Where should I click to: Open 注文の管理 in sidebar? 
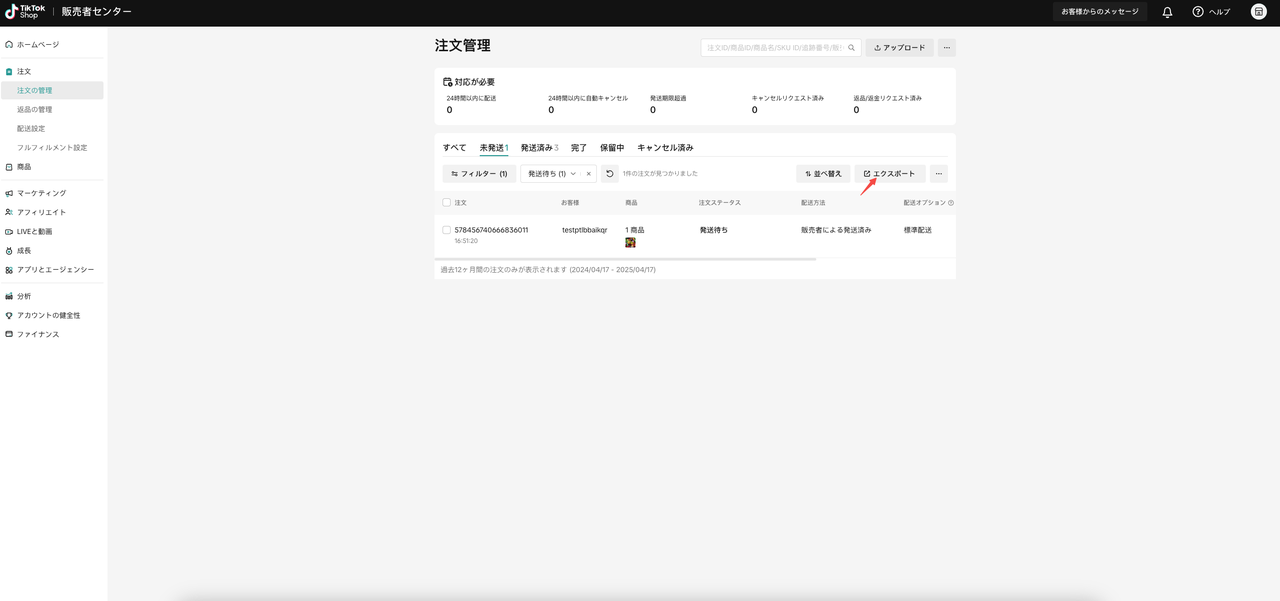tap(52, 90)
